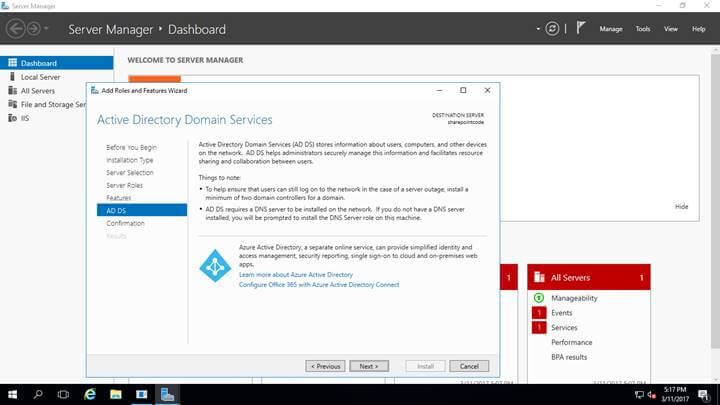Open dropdown arrow left of refresh icon

538,29
